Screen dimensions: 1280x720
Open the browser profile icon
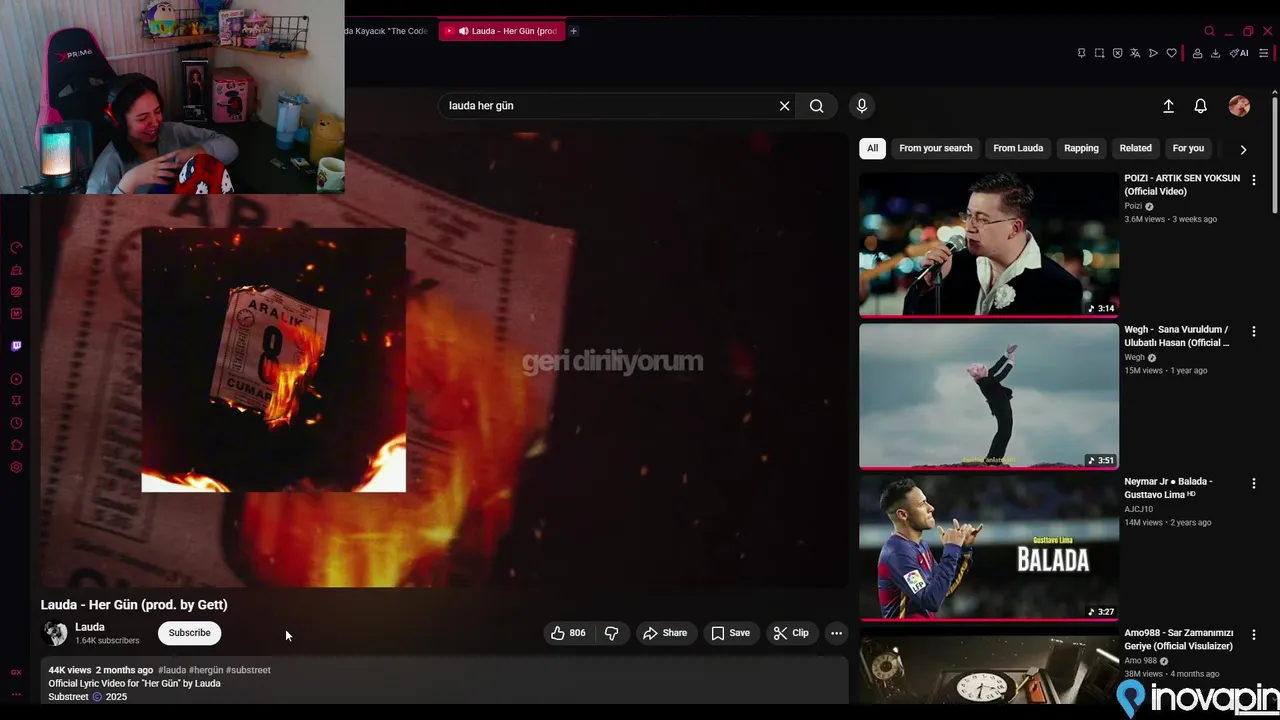[x=1196, y=53]
